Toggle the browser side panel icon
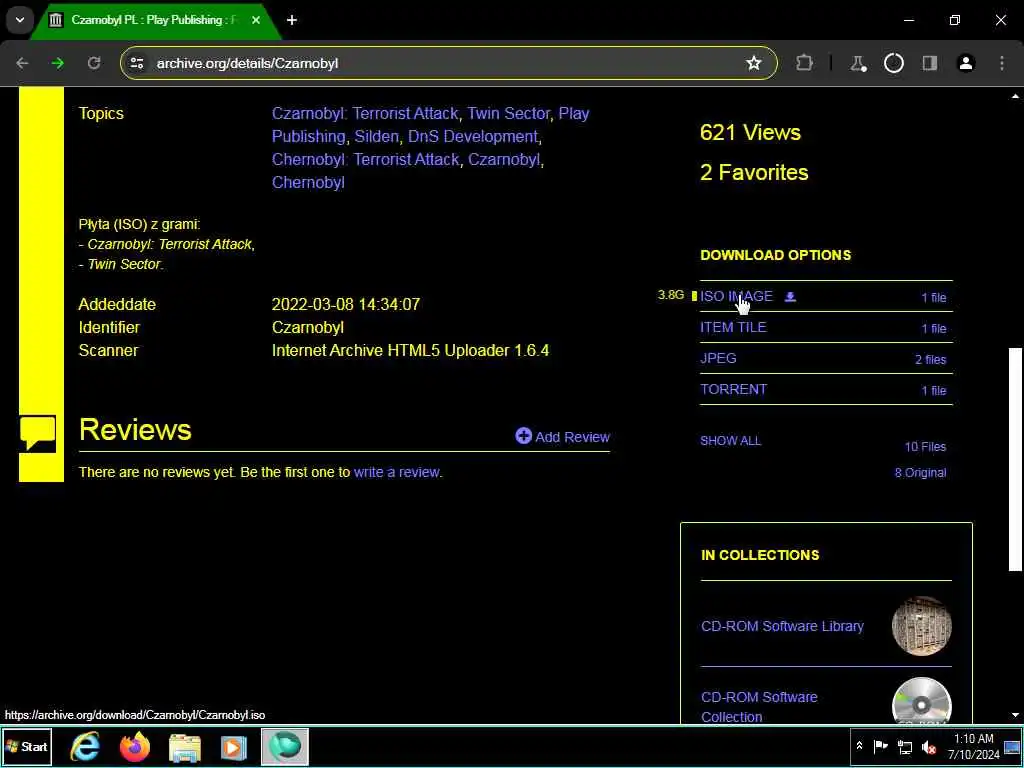The image size is (1024, 768). [929, 63]
